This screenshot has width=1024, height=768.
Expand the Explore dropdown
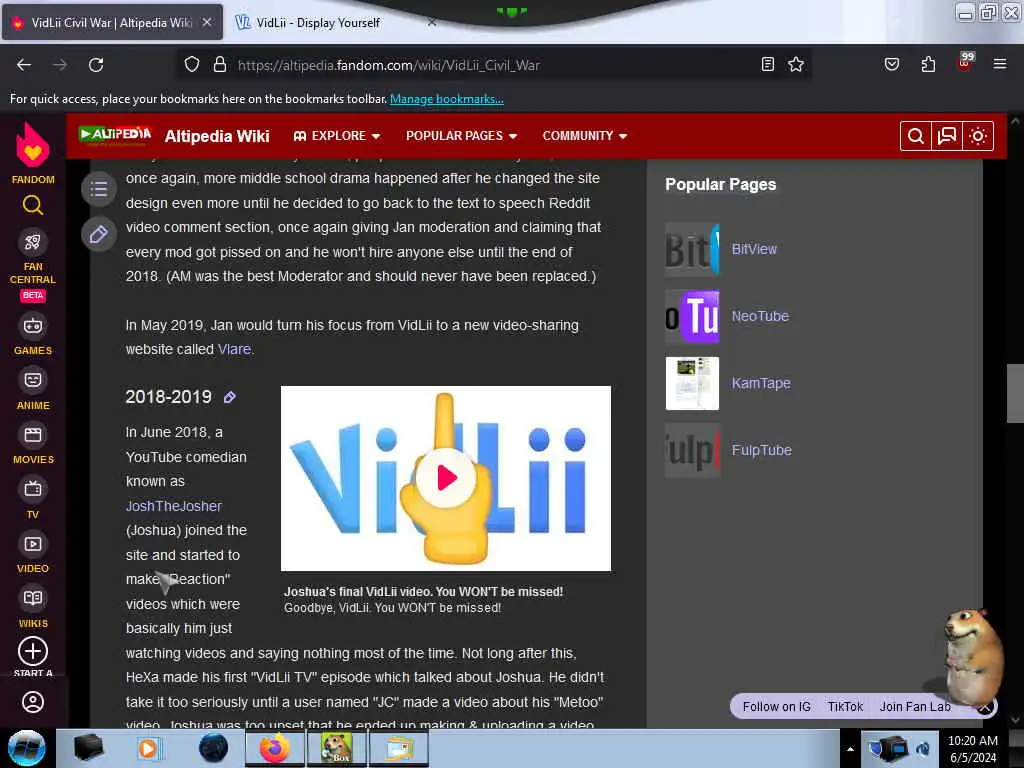[x=336, y=136]
